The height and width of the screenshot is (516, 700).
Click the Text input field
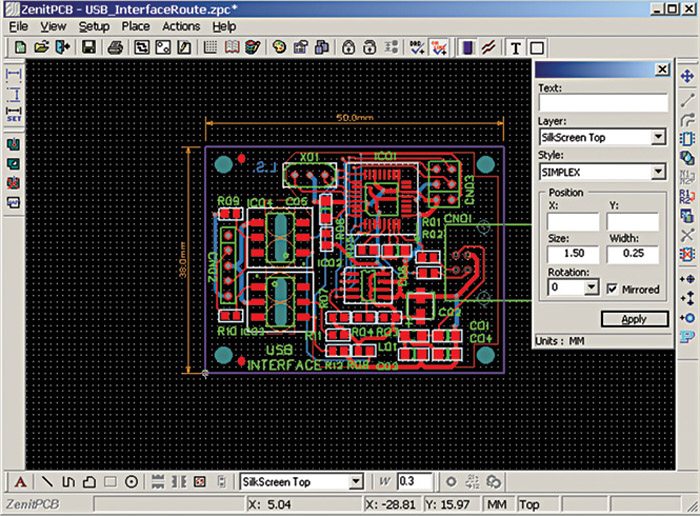pyautogui.click(x=602, y=103)
